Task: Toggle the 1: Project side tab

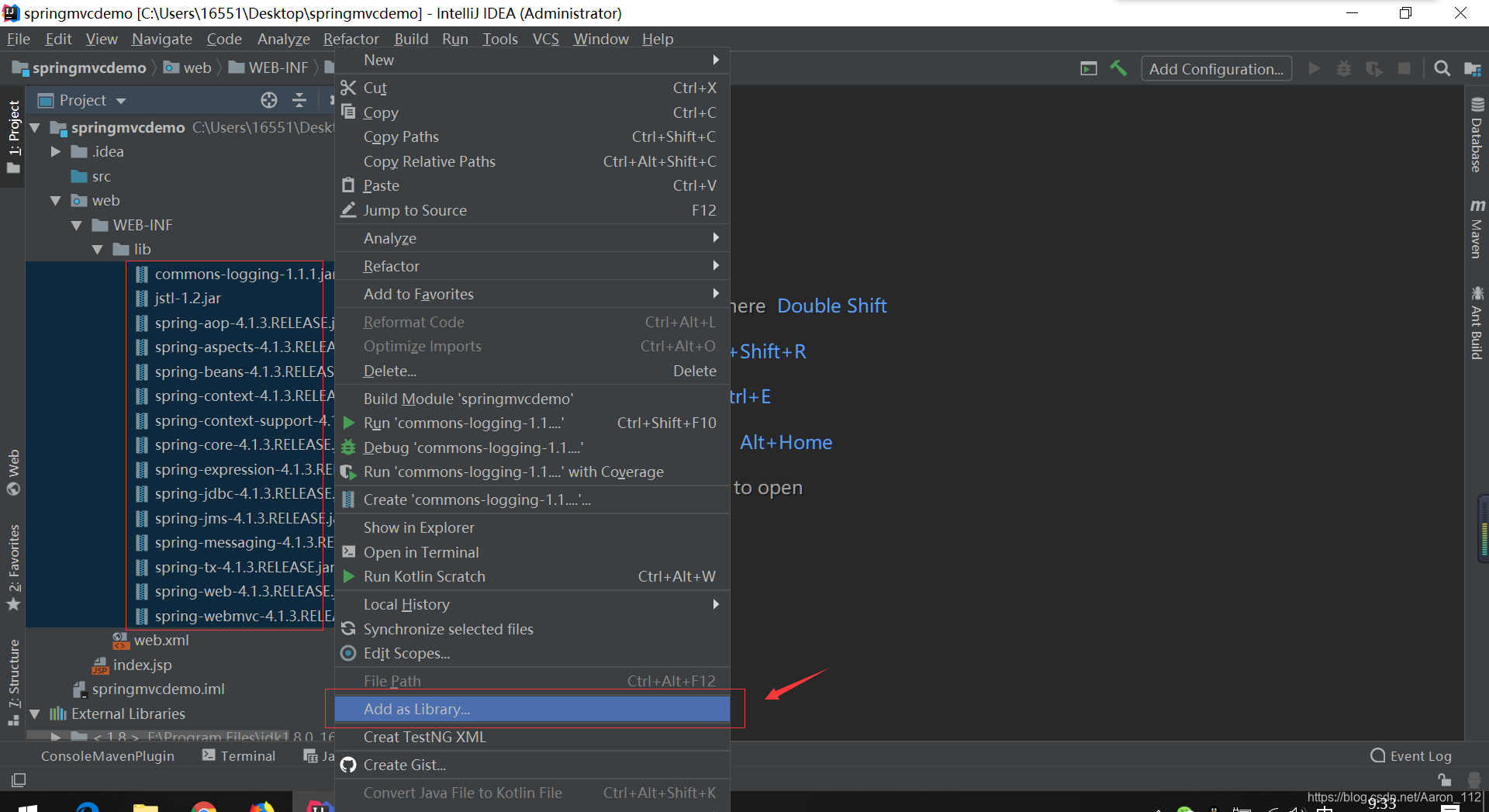Action: click(14, 136)
